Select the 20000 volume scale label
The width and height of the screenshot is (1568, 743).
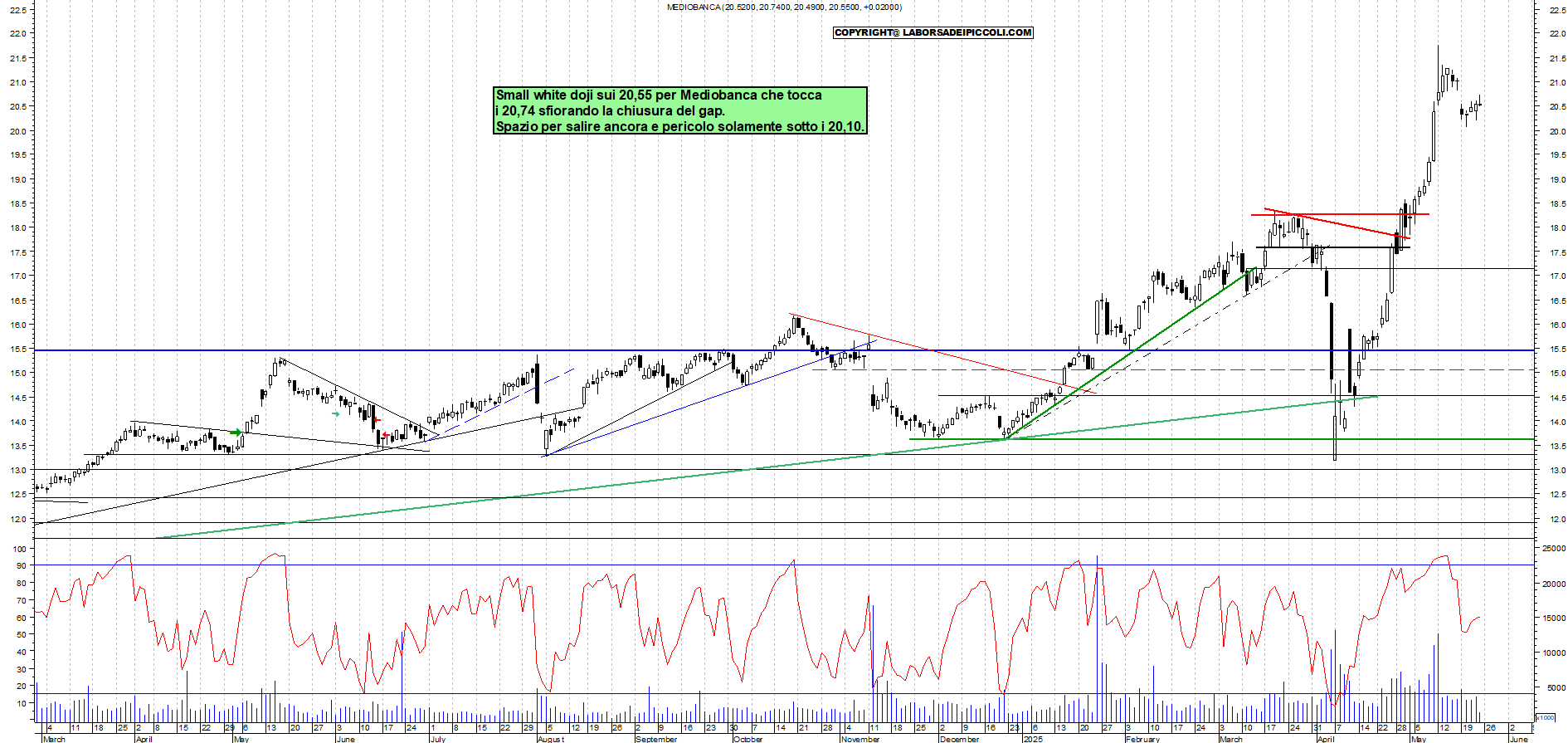(x=1554, y=584)
